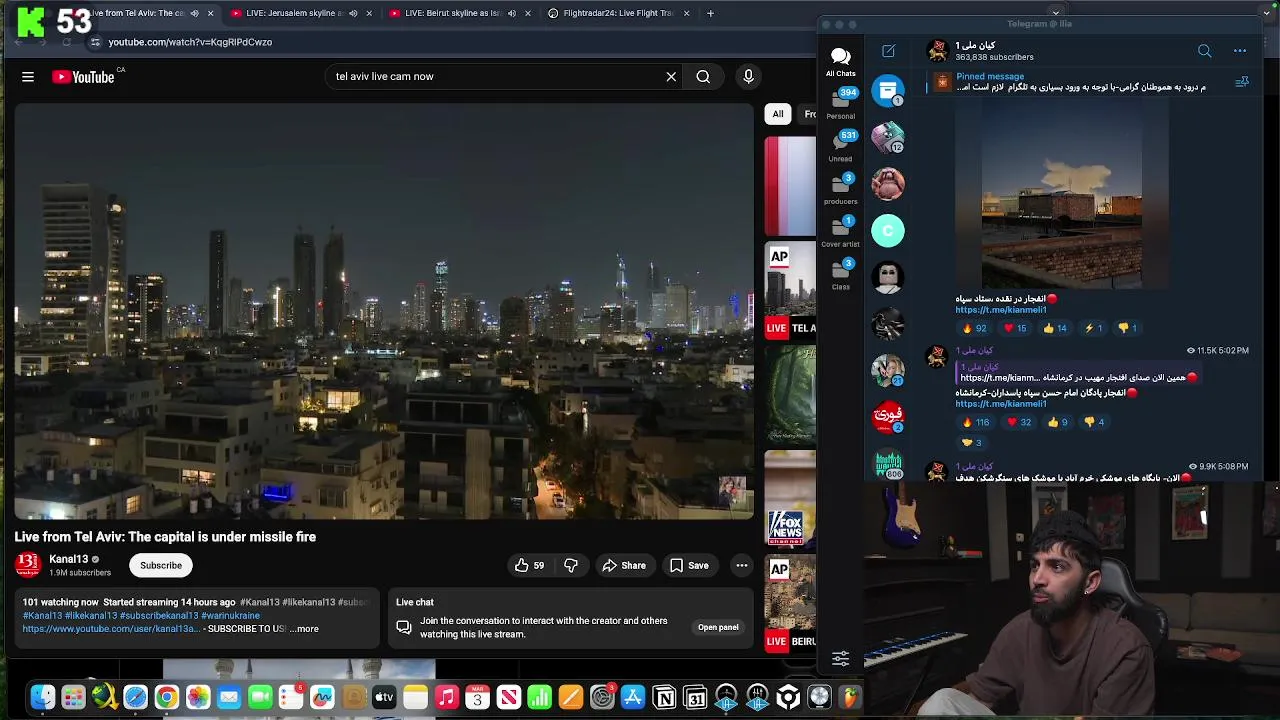The width and height of the screenshot is (1280, 720).
Task: Open the Archived chats blue box icon
Action: click(888, 91)
